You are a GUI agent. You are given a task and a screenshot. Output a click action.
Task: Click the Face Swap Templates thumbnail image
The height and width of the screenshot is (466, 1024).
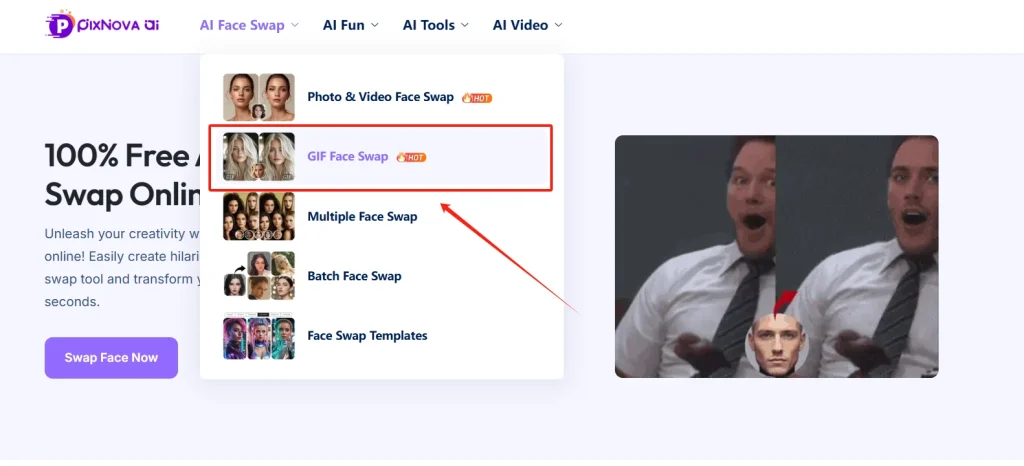point(258,336)
